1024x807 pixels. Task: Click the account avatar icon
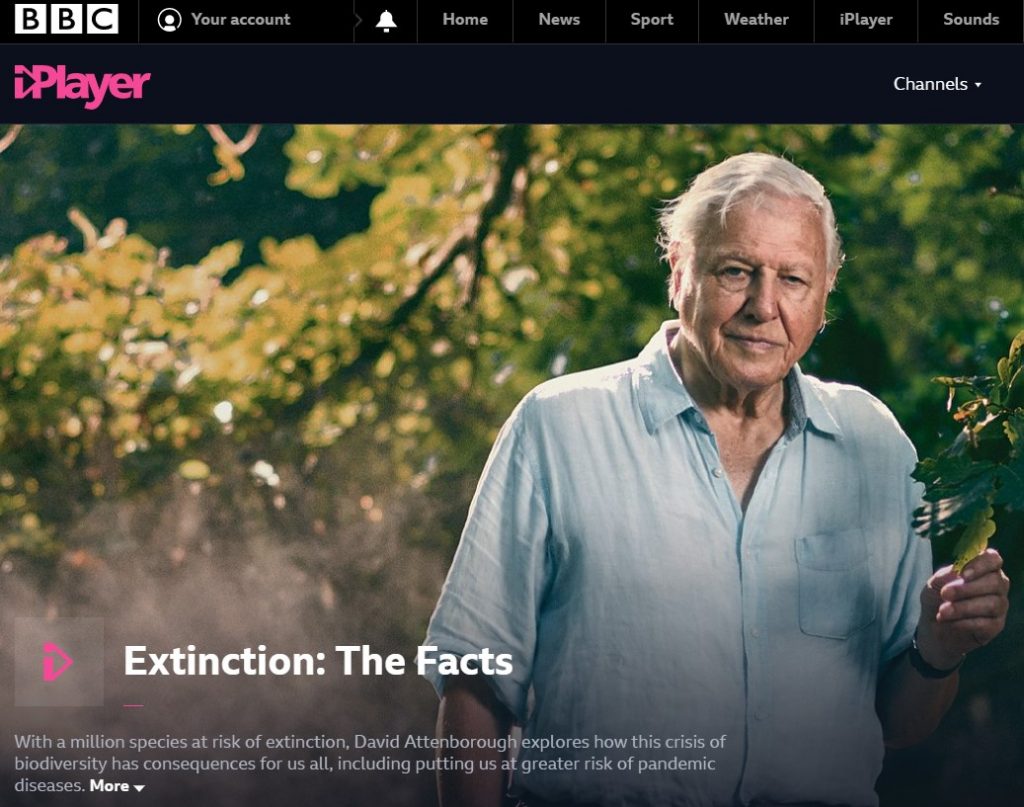coord(169,20)
